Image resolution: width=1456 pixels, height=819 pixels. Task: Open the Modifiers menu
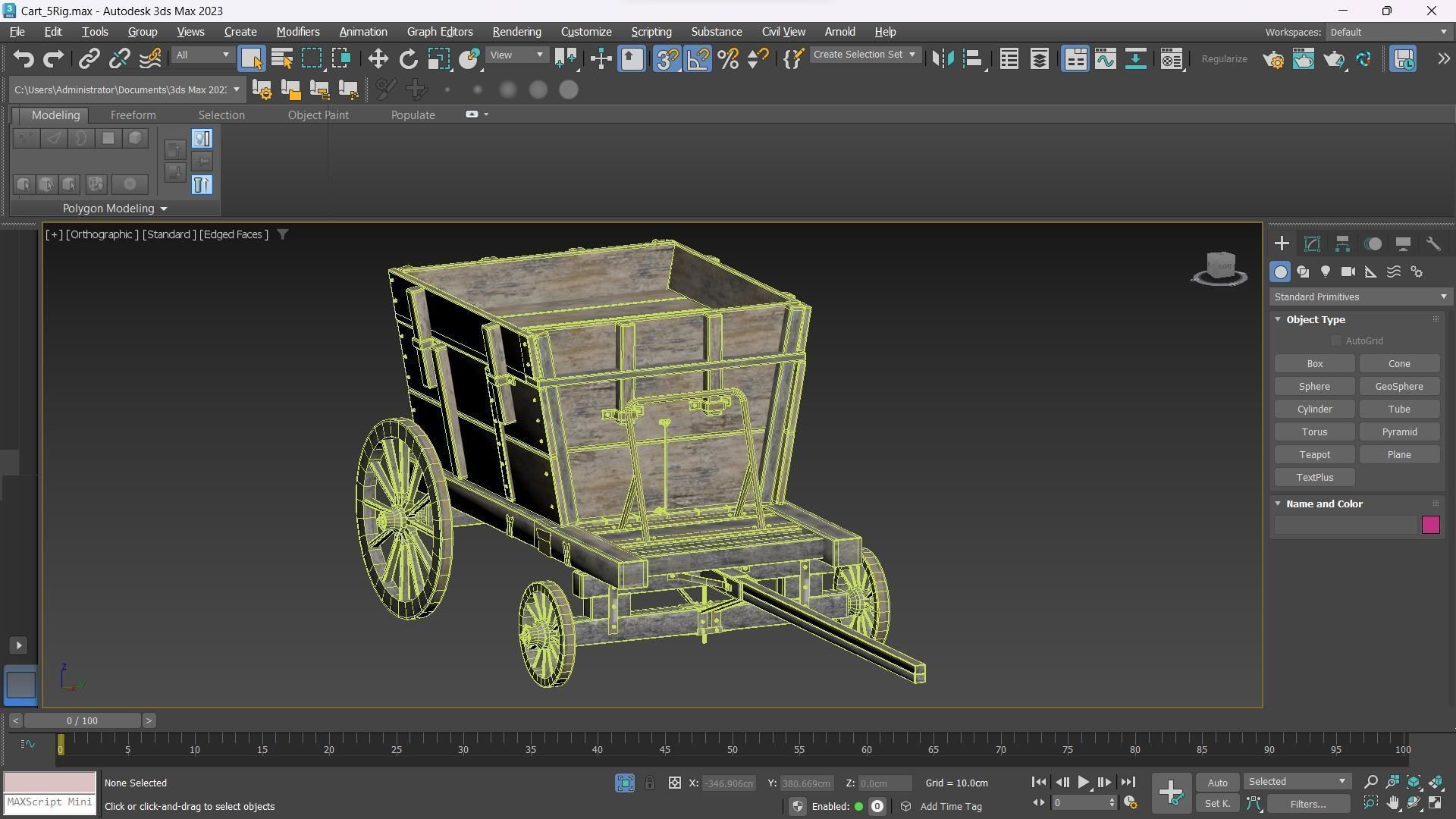click(297, 32)
